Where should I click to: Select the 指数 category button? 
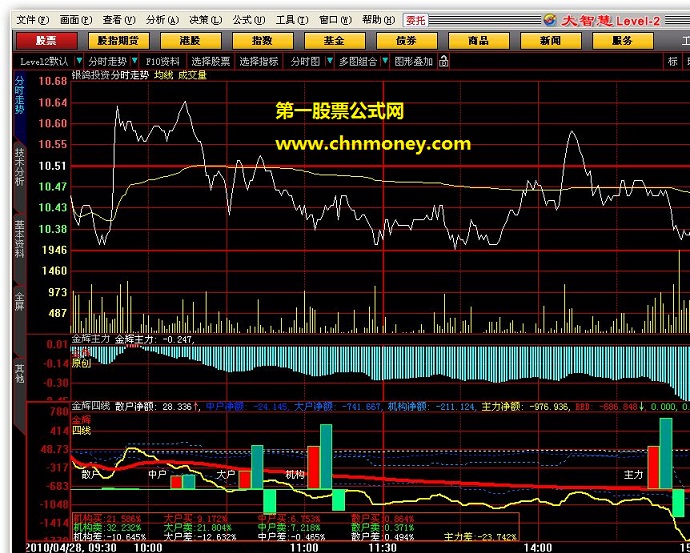[x=263, y=41]
